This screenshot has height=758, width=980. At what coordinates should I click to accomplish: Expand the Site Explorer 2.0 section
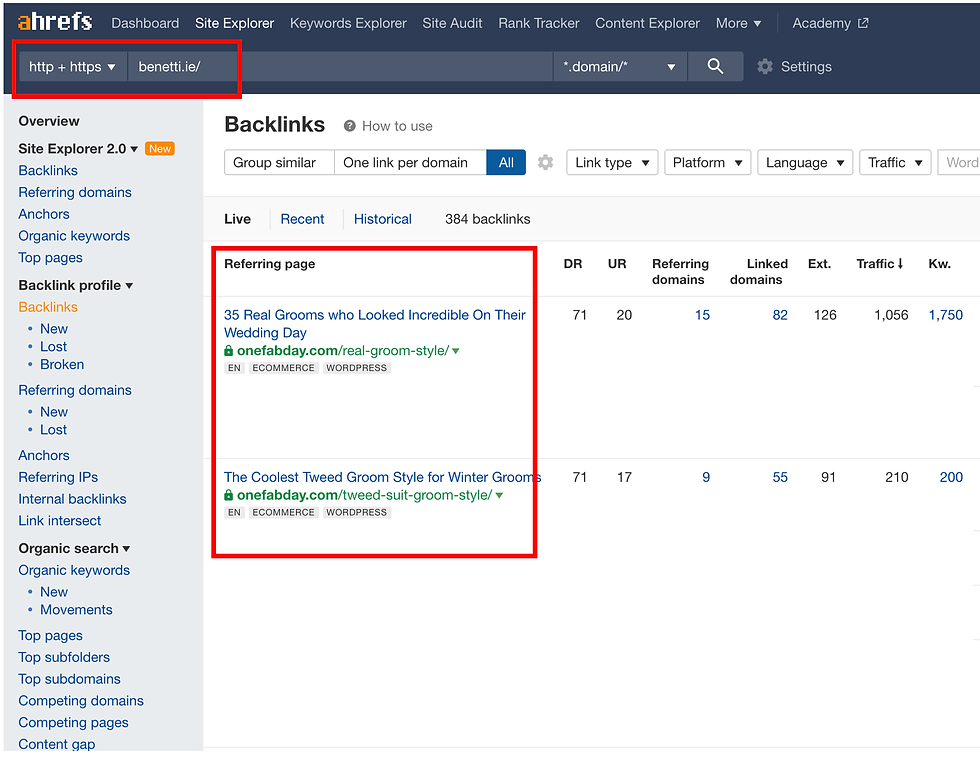click(x=78, y=149)
